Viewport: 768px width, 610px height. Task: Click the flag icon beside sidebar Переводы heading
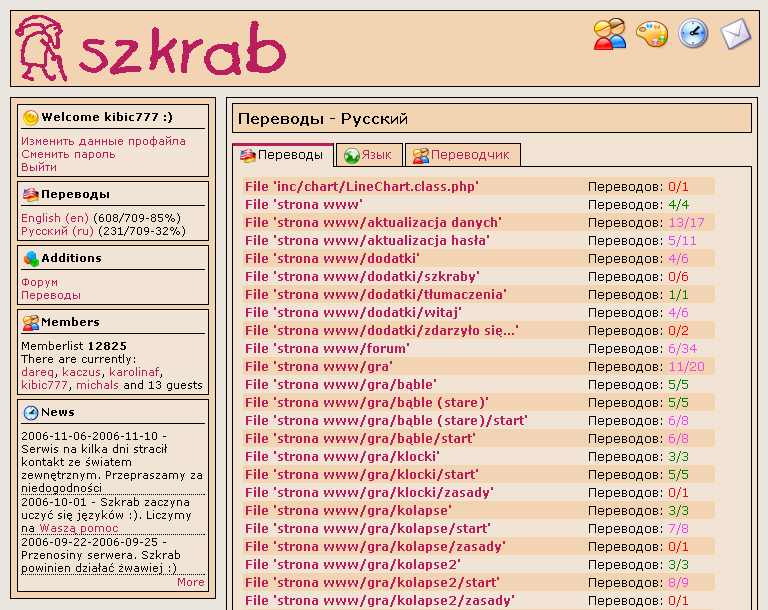30,195
